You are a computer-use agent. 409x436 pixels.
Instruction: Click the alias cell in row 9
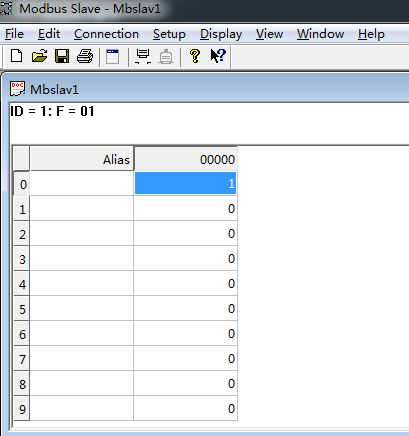[82, 408]
